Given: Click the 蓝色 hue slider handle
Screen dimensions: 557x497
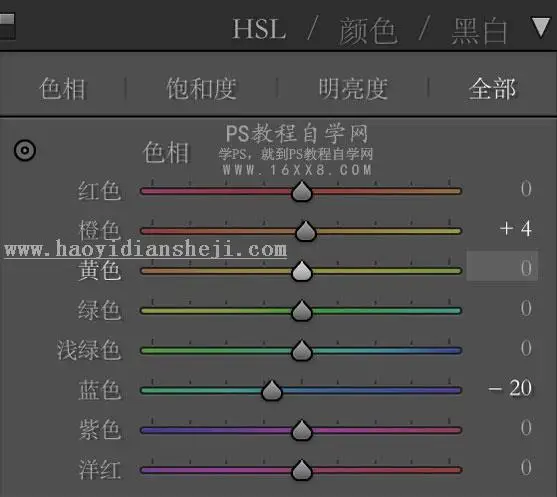Looking at the screenshot, I should pos(272,390).
